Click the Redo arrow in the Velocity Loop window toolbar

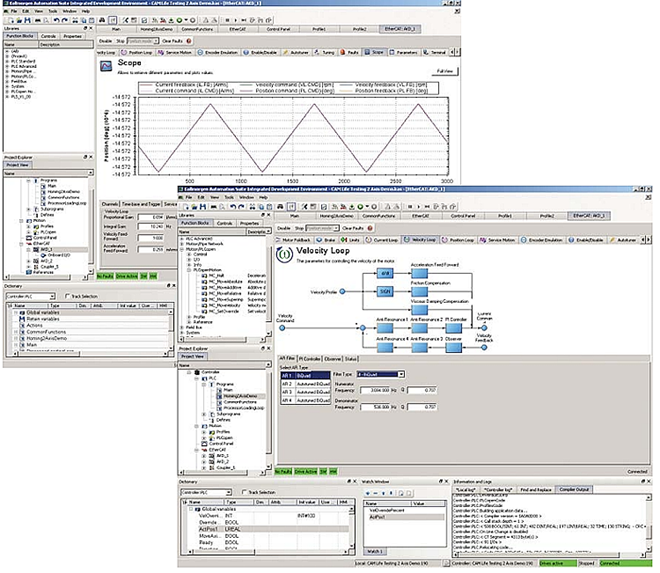pyautogui.click(x=241, y=207)
